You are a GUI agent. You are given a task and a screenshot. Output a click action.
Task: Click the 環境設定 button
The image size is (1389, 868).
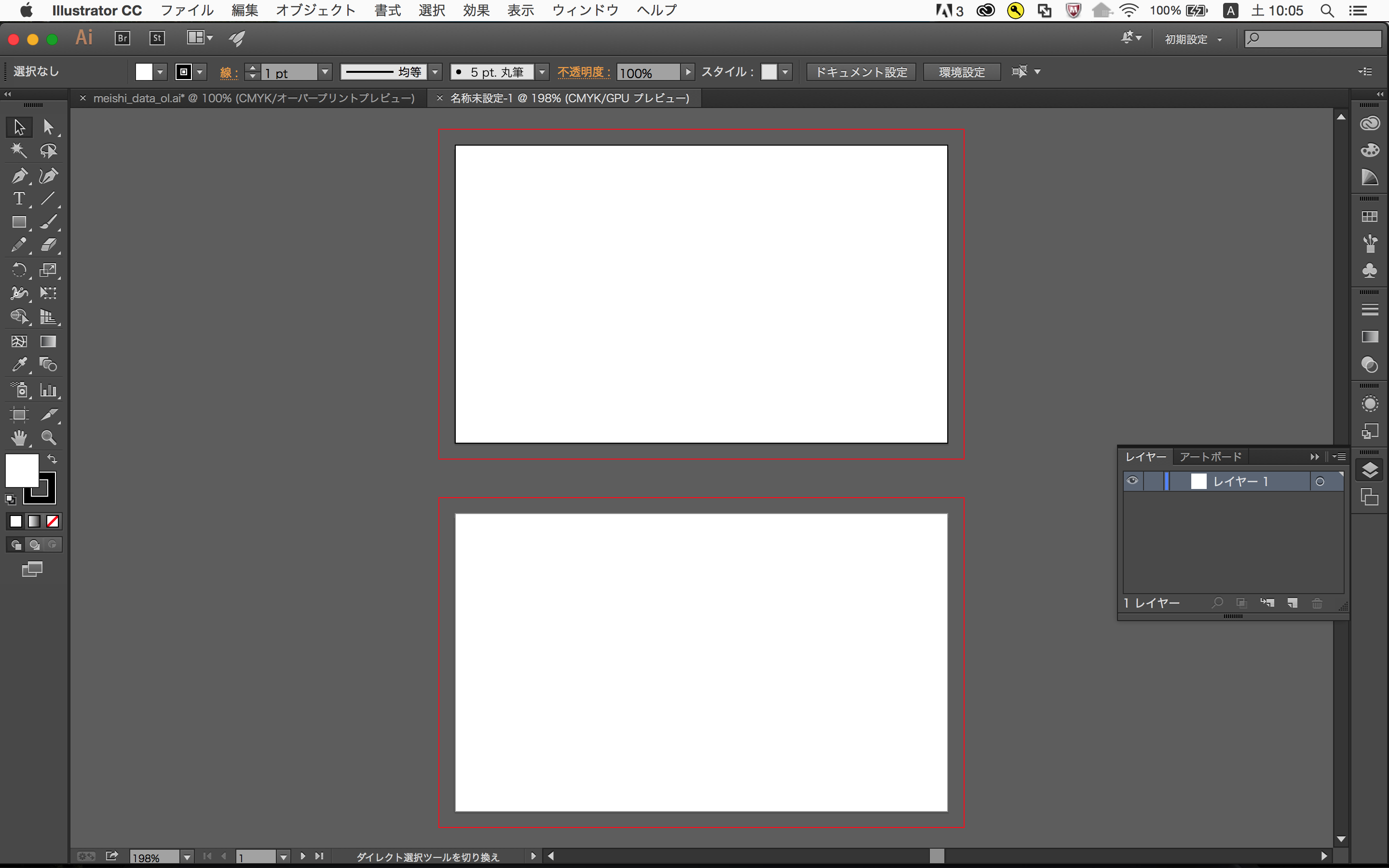tap(961, 72)
